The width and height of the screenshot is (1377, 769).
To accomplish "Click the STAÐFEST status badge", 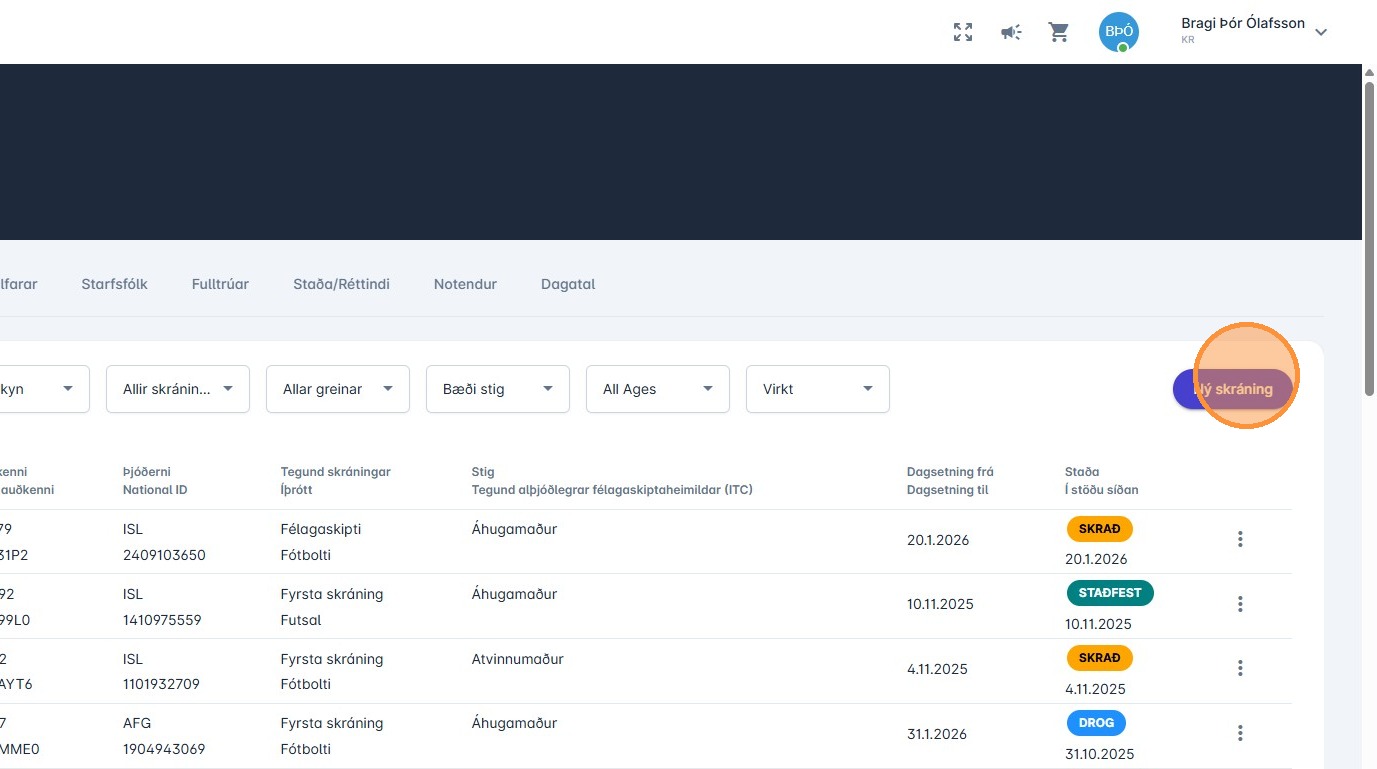I will coord(1110,593).
